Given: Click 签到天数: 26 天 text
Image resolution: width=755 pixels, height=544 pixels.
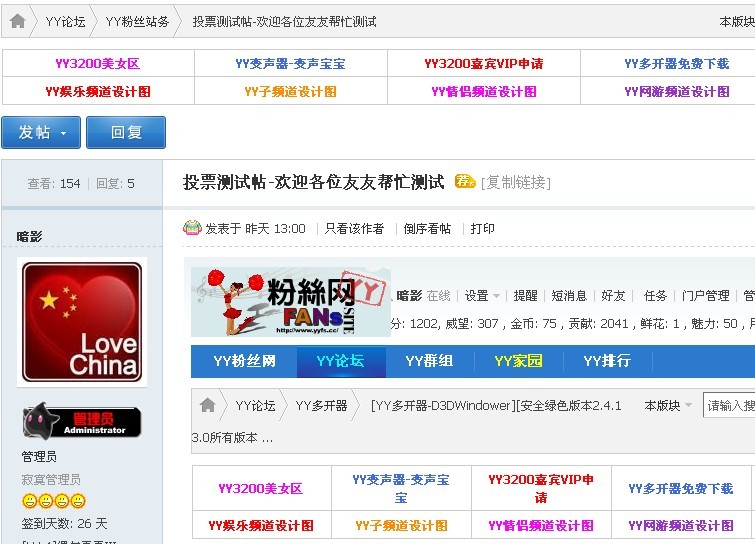Looking at the screenshot, I should coord(65,523).
